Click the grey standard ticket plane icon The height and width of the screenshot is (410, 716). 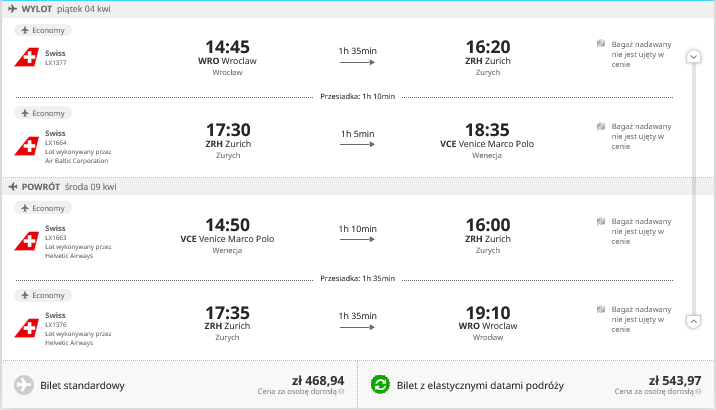point(24,384)
